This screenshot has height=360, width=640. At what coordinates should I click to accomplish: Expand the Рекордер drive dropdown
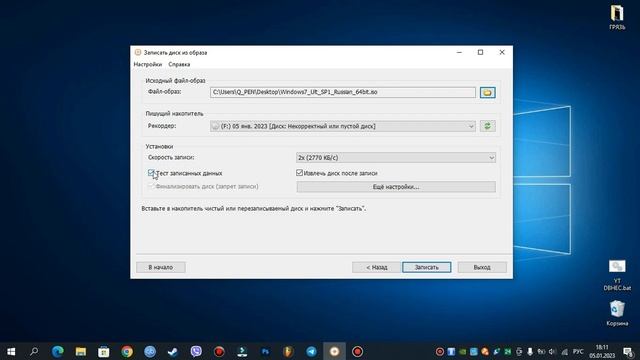point(343,126)
